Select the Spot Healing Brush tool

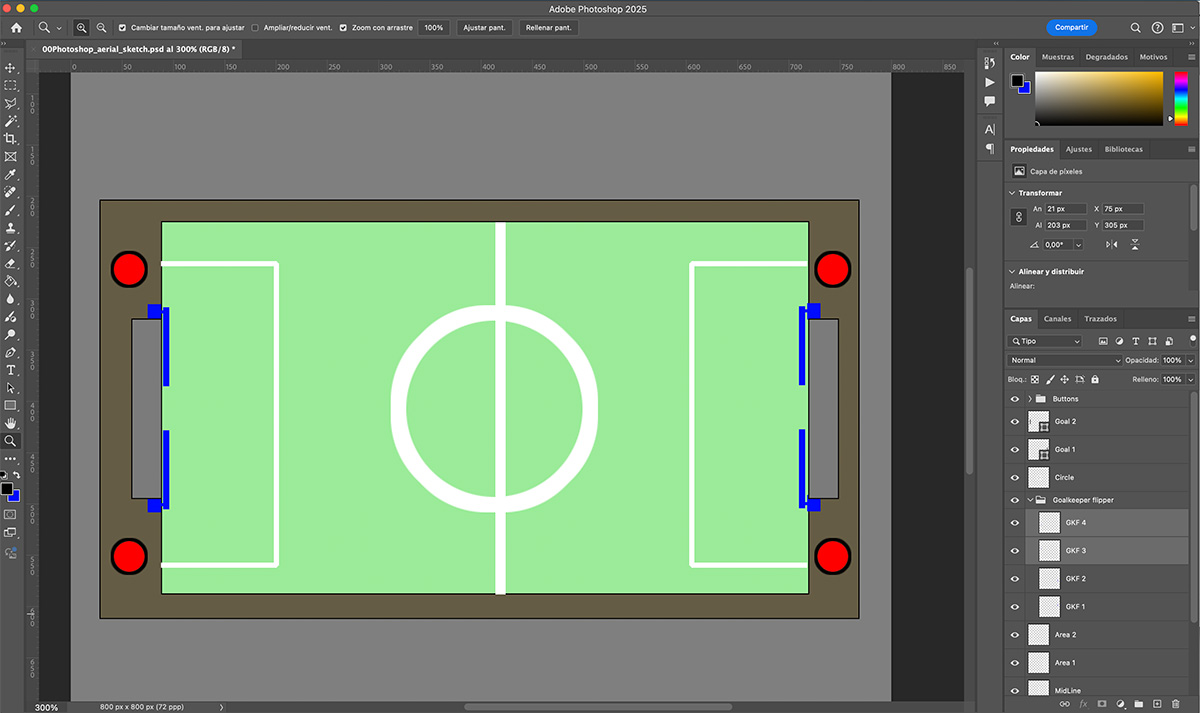click(11, 192)
